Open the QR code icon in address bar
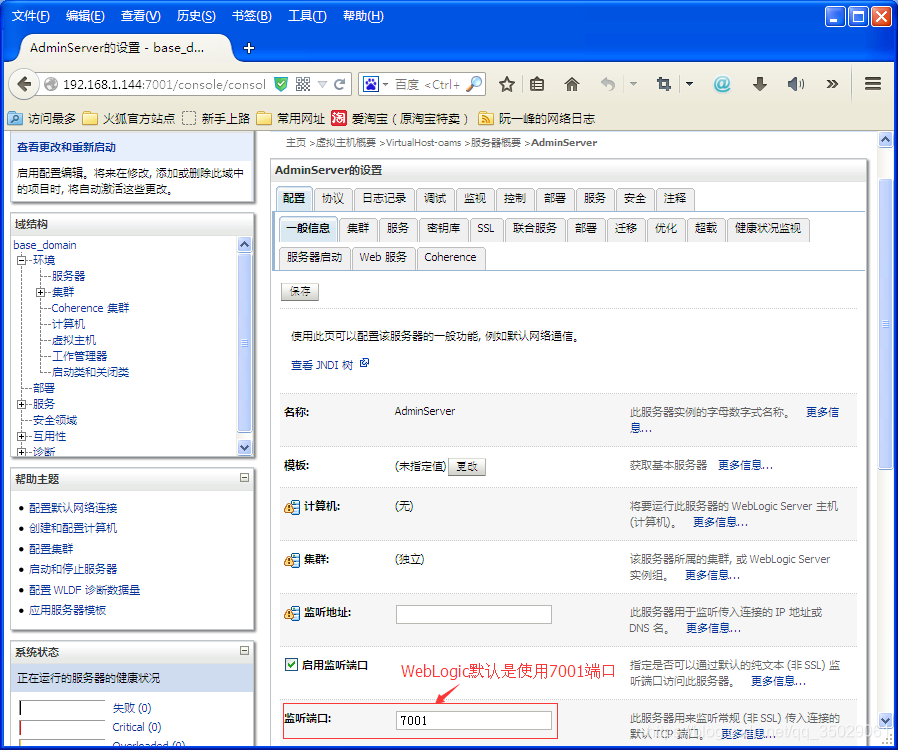898x750 pixels. 303,85
